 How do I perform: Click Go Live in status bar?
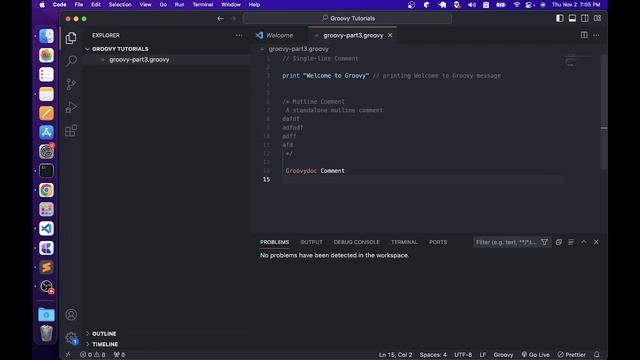click(536, 355)
